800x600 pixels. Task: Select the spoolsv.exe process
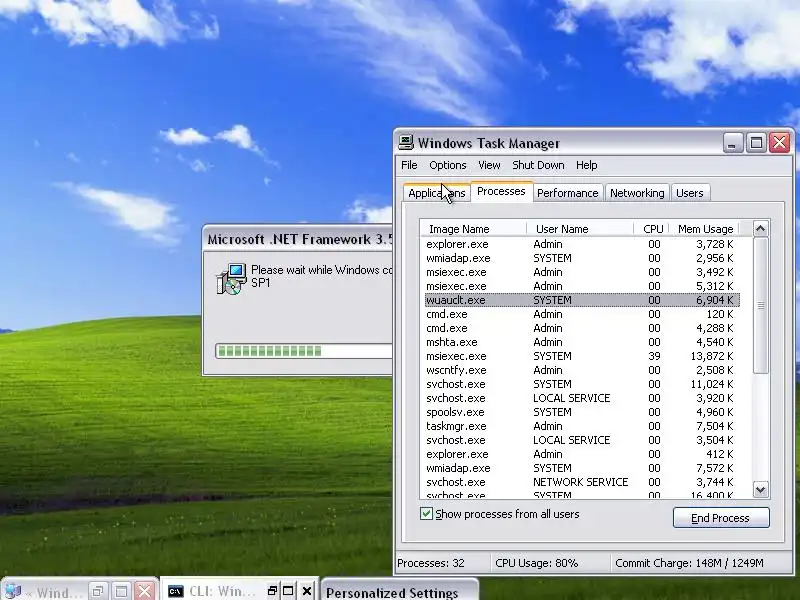582,412
